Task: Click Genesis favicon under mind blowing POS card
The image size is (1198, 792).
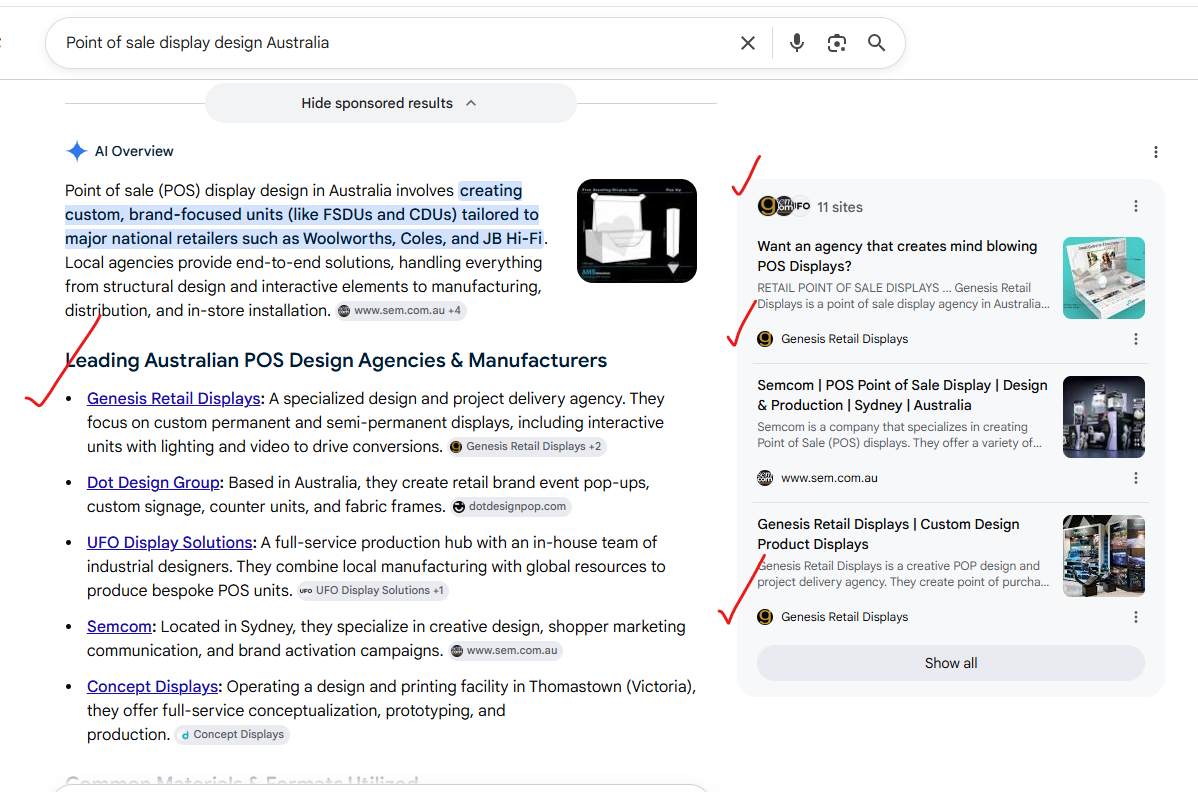Action: pyautogui.click(x=765, y=339)
